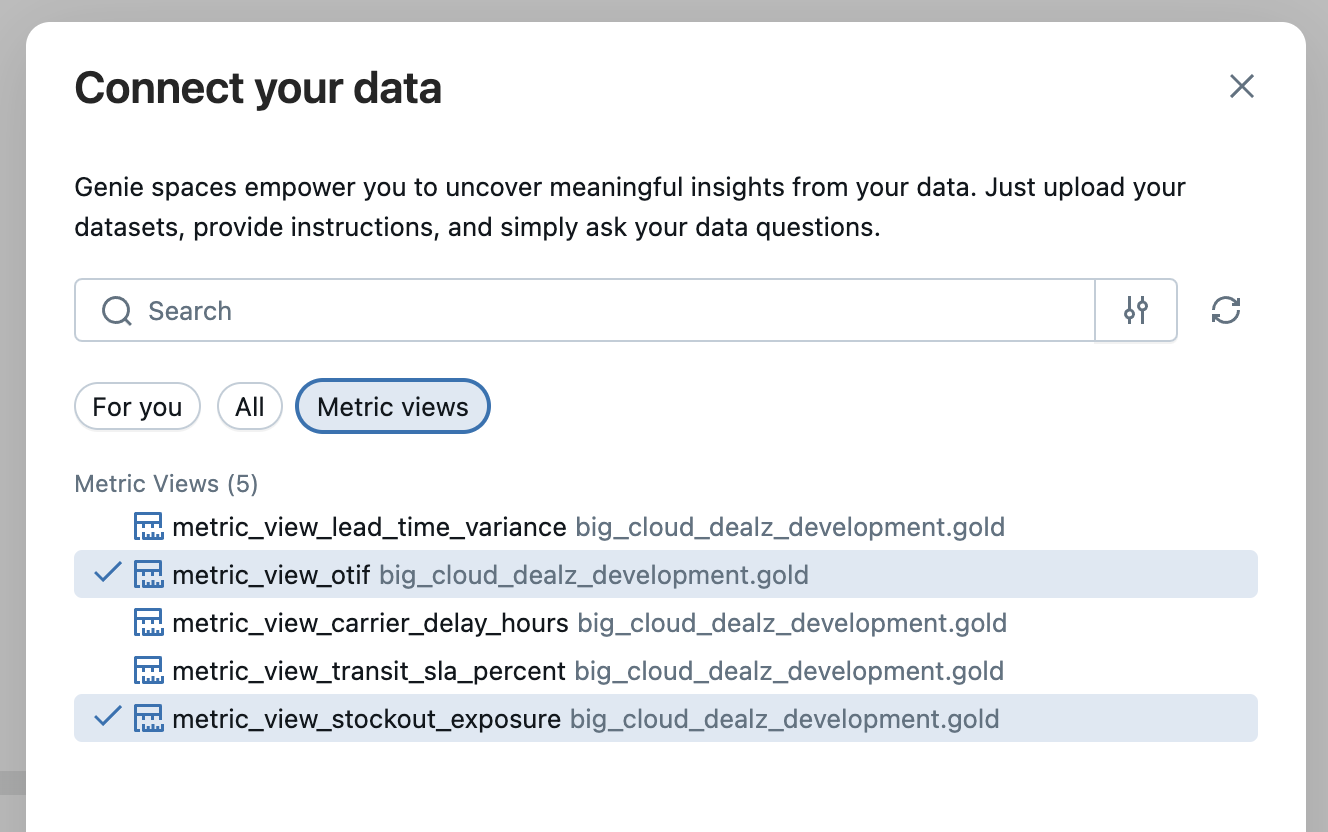Select metric_view_lead_time_variance row
This screenshot has height=832, width=1328.
coord(369,527)
